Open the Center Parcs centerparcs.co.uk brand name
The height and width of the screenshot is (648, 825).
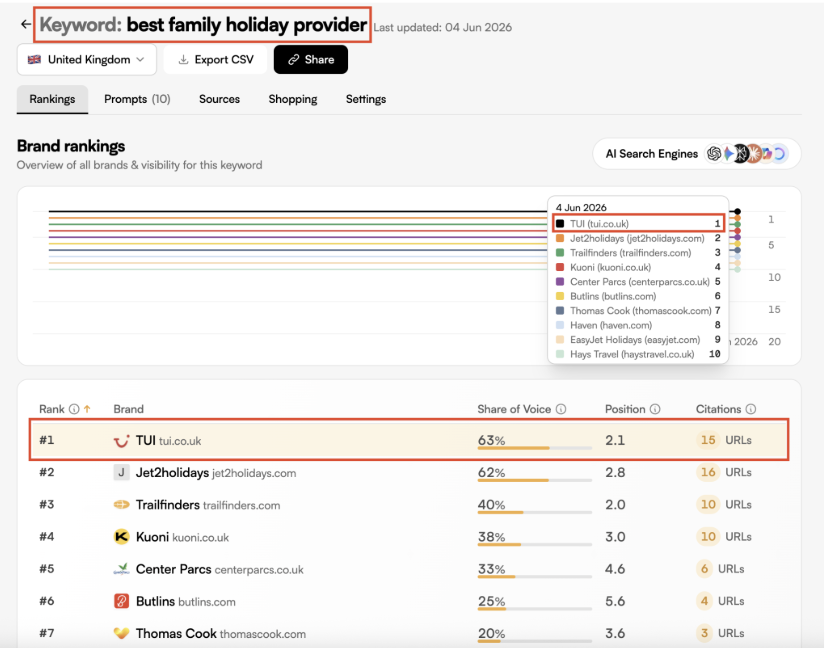pyautogui.click(x=219, y=569)
